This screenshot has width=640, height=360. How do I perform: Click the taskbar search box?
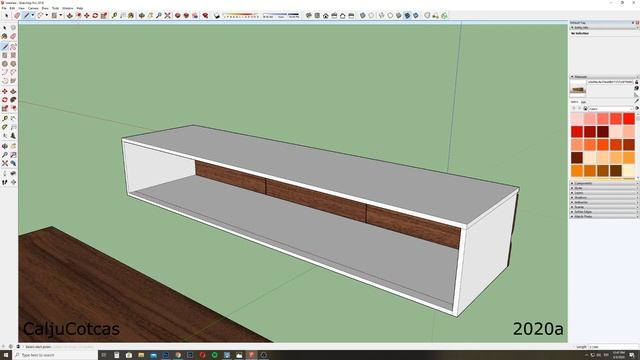pos(55,355)
